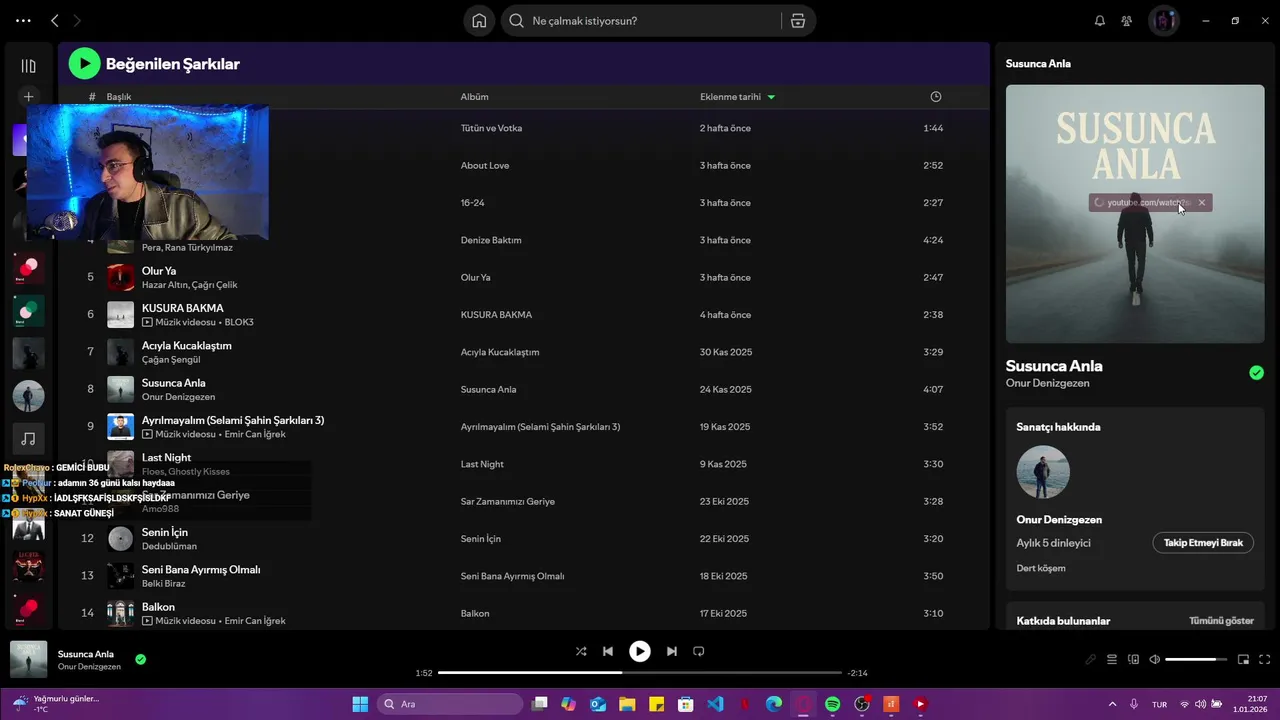
Task: Select the song KUSURA BAKMA
Action: click(183, 308)
